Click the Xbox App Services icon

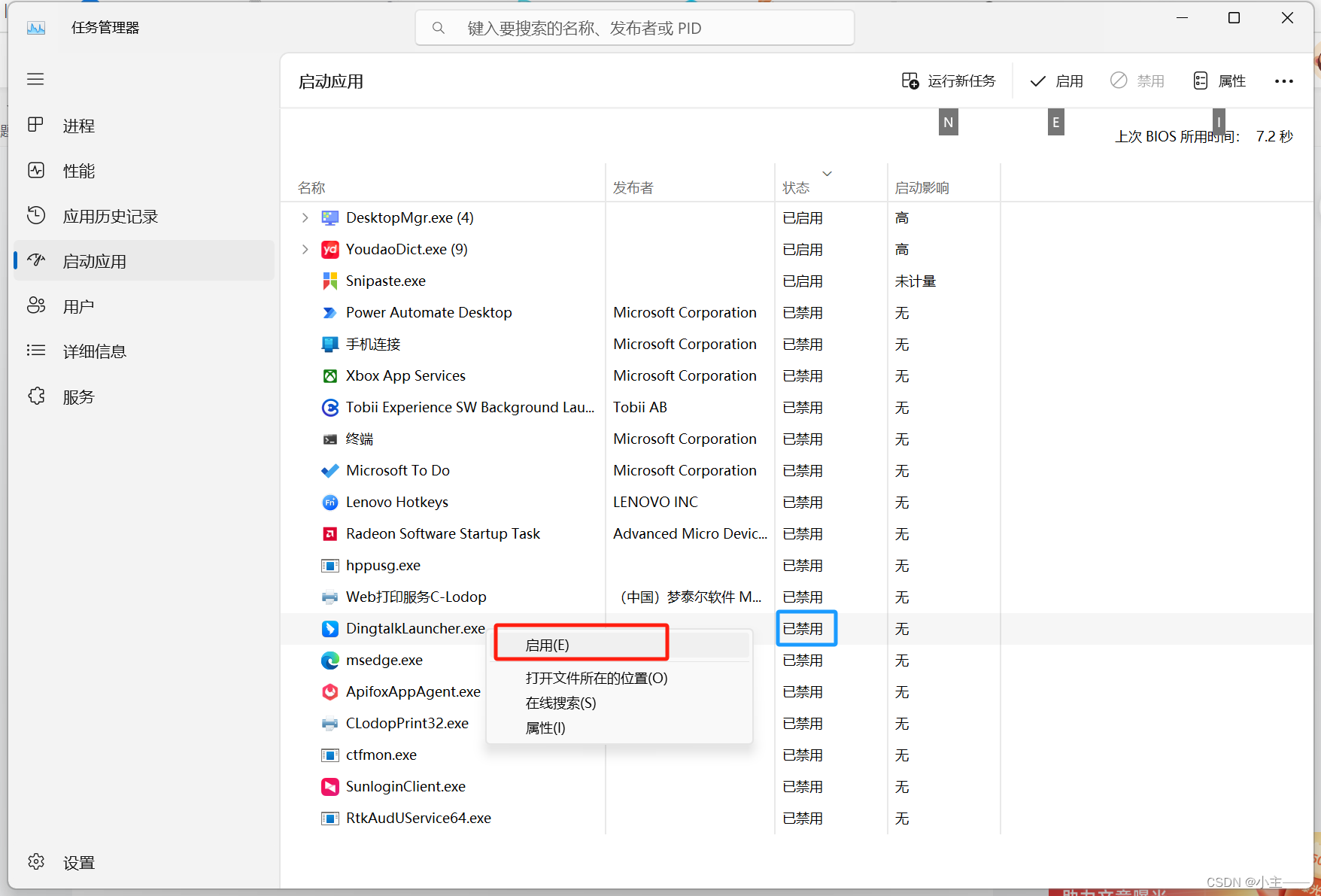pyautogui.click(x=329, y=375)
